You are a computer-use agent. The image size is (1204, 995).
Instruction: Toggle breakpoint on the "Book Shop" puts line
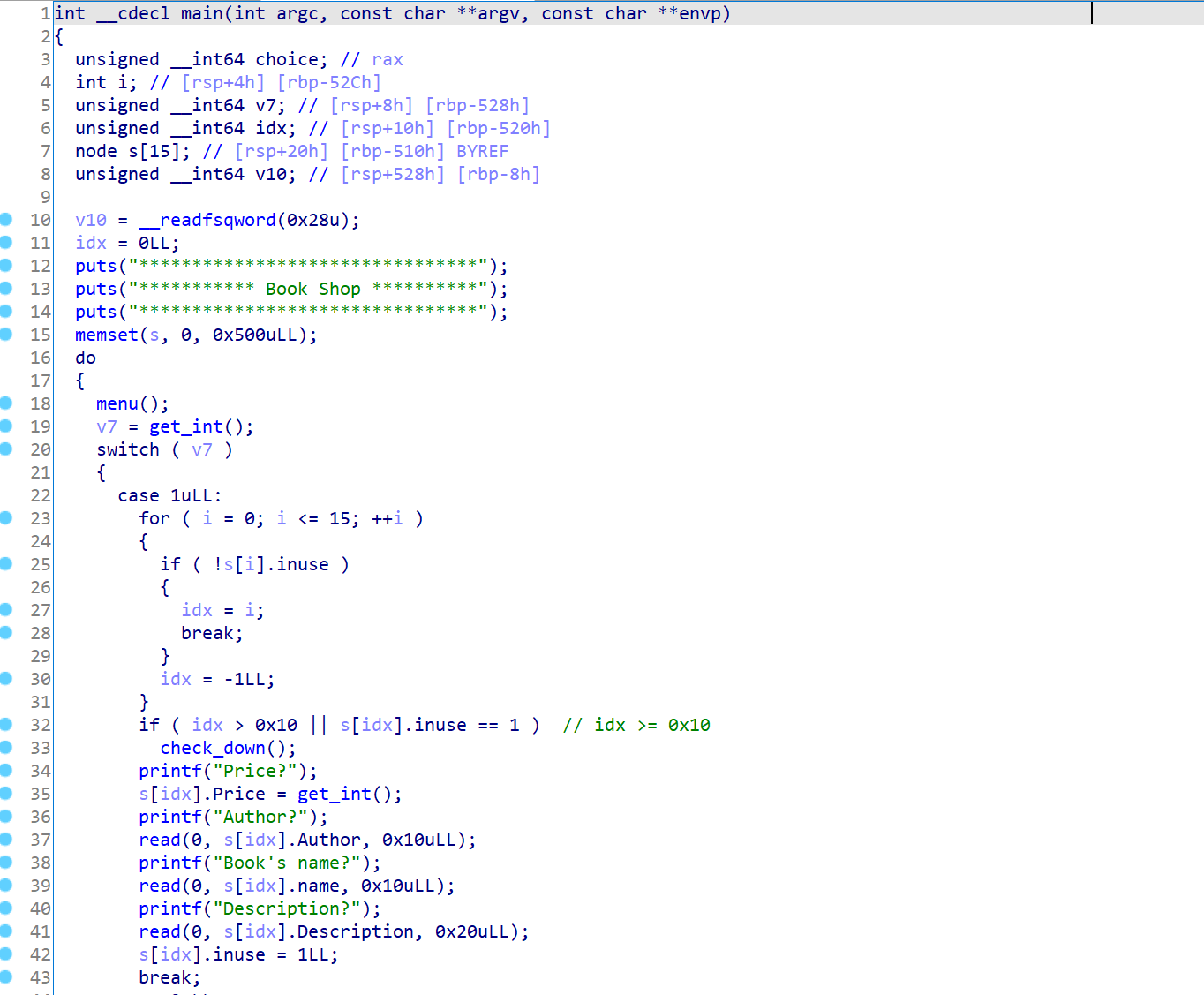[x=6, y=288]
